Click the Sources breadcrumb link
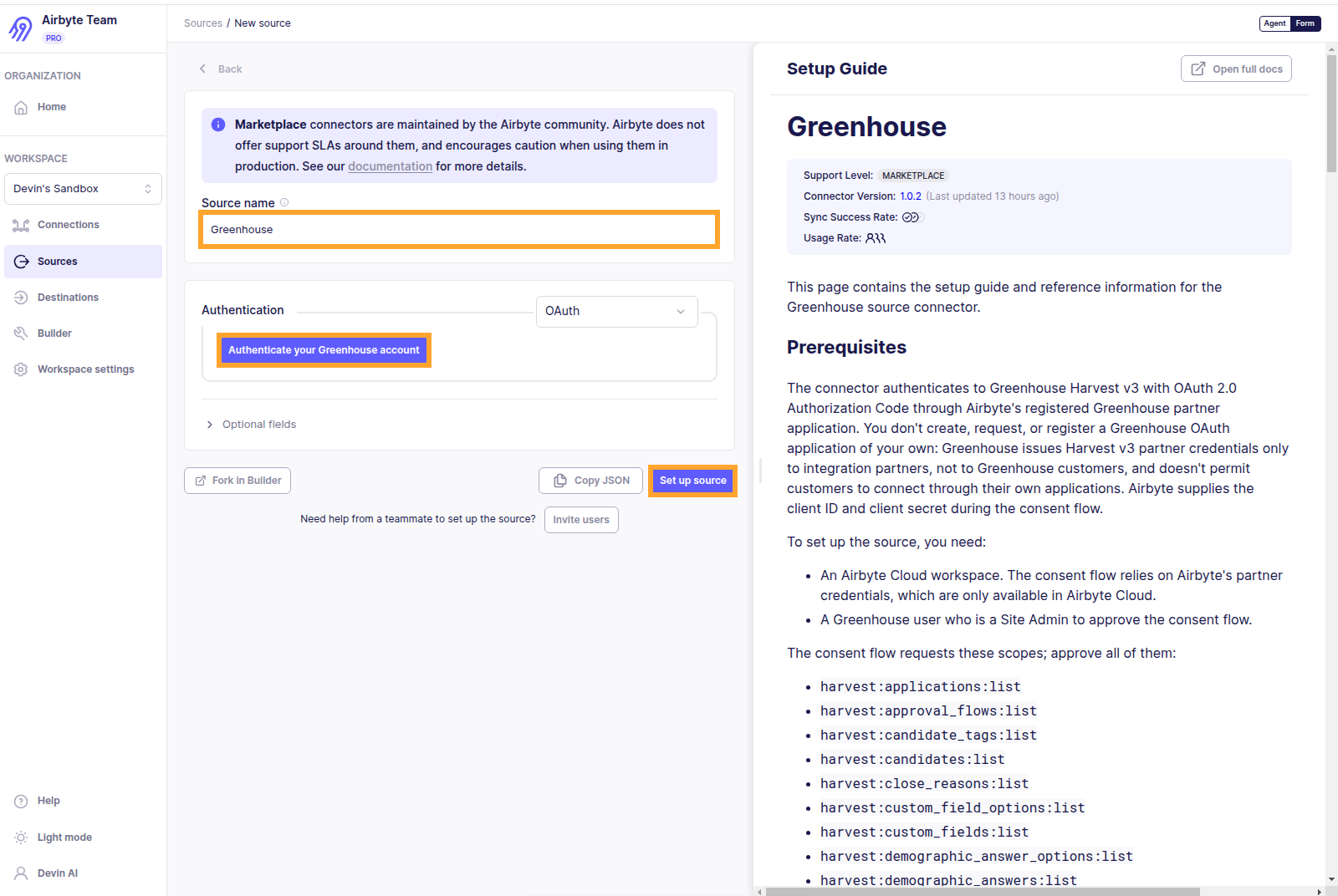 pyautogui.click(x=203, y=23)
